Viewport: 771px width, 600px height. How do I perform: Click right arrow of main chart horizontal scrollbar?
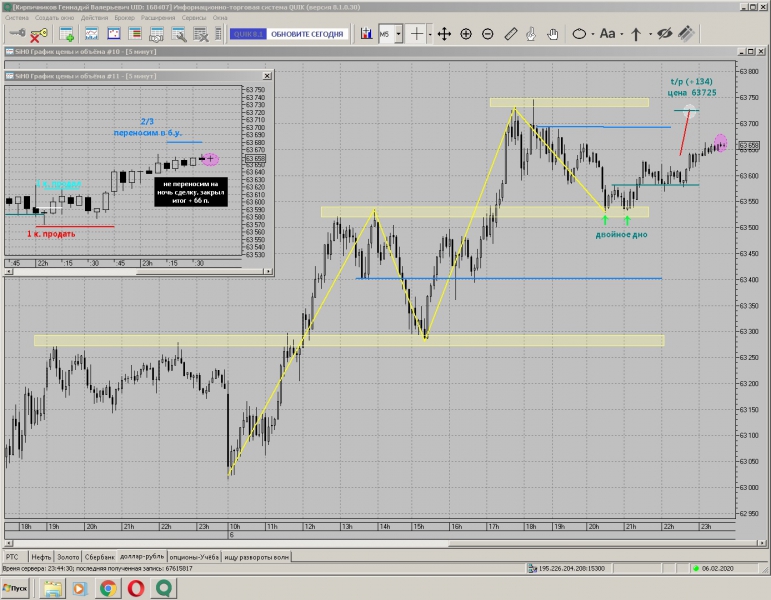pyautogui.click(x=762, y=543)
